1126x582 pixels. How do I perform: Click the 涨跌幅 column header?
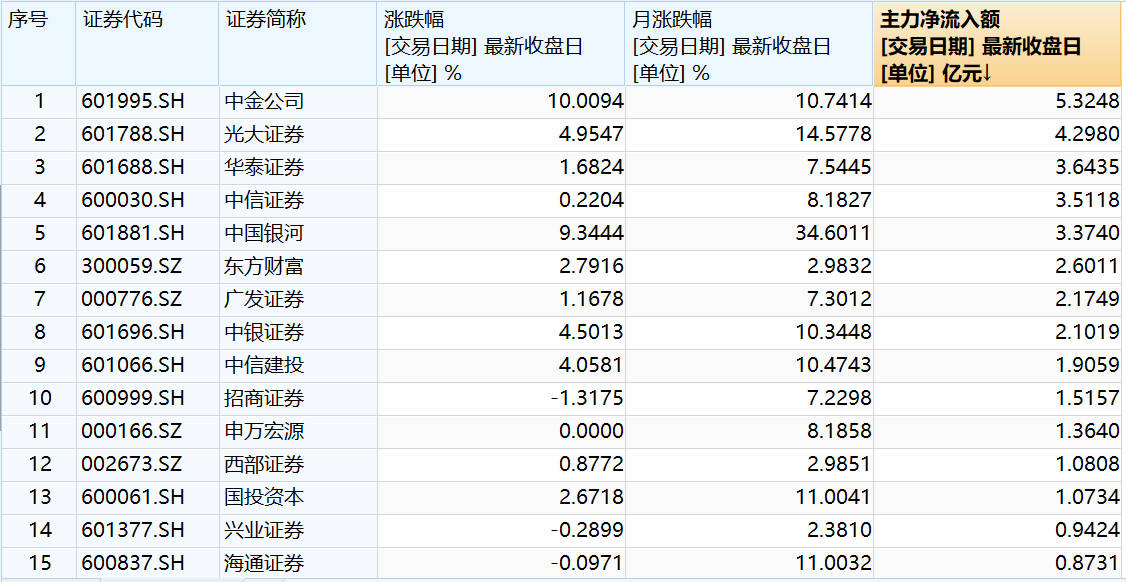coord(501,45)
